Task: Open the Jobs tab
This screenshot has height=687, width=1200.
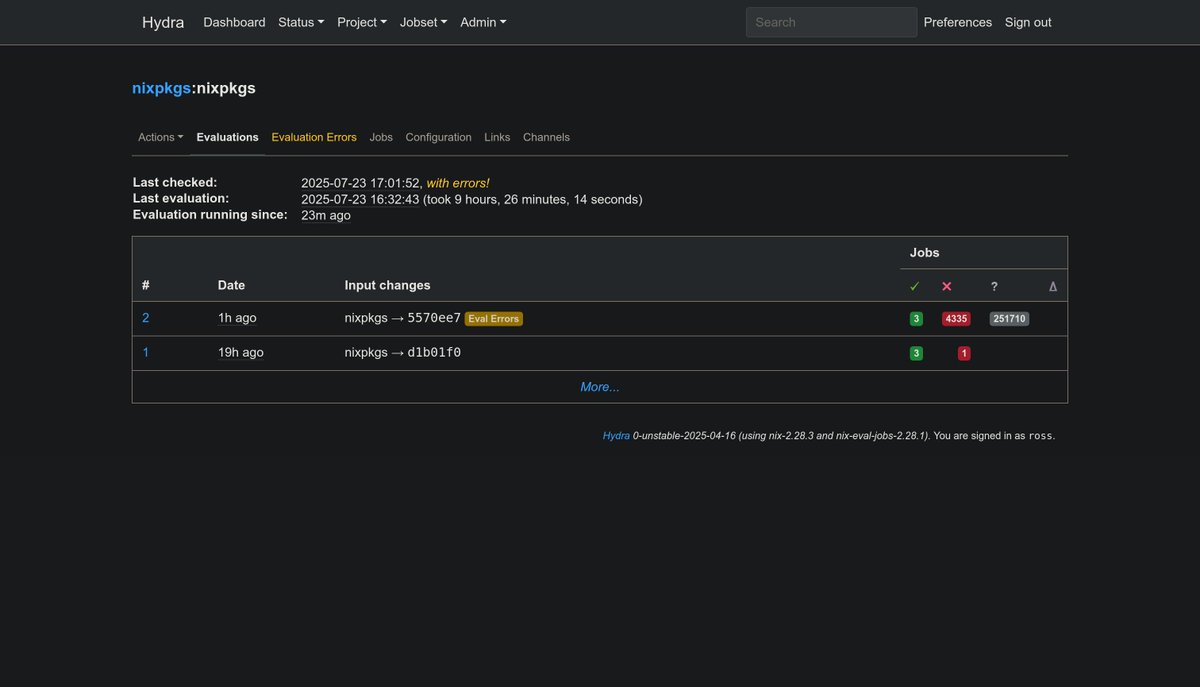Action: tap(381, 137)
